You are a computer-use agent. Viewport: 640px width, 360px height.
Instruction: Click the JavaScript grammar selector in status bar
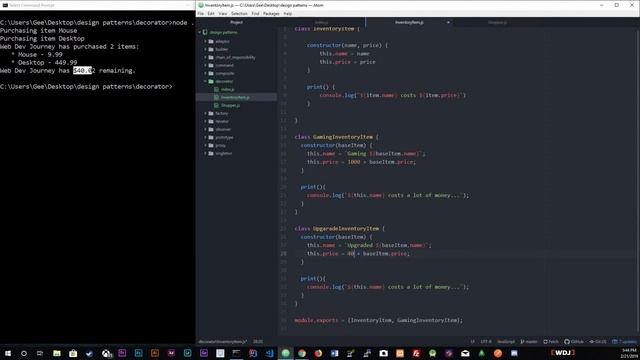pos(506,342)
